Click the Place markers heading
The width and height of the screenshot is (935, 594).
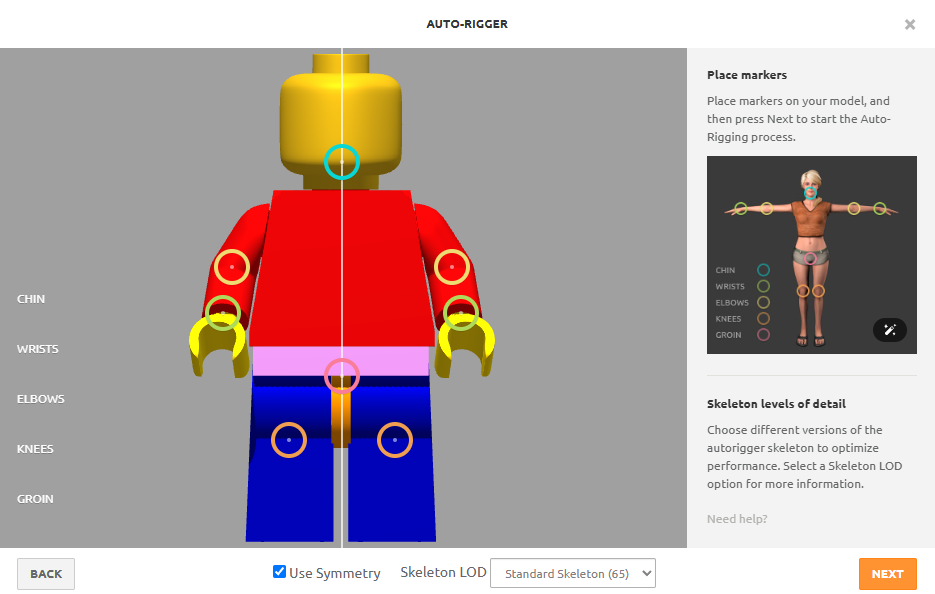pos(747,75)
